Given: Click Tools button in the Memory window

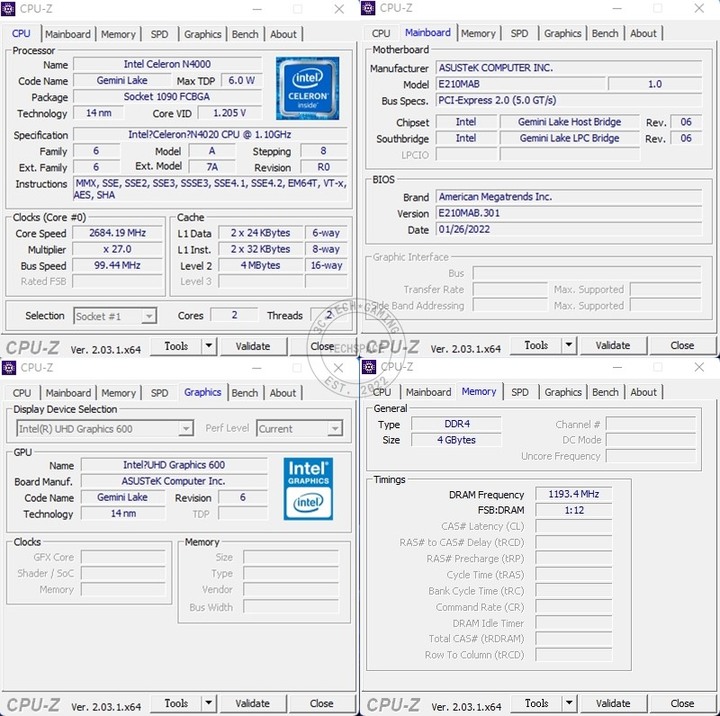Looking at the screenshot, I should click(x=536, y=703).
